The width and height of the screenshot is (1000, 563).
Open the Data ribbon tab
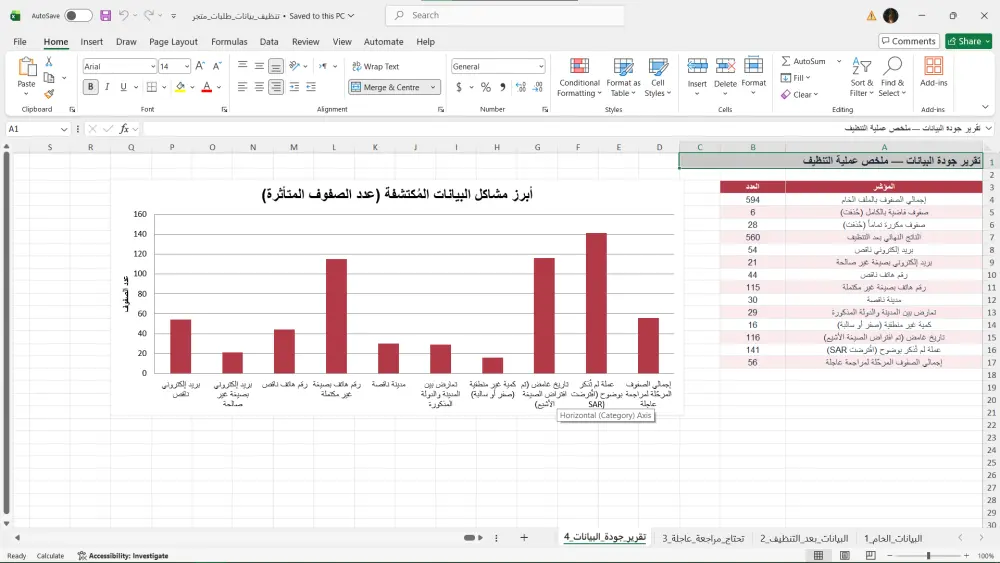(x=269, y=41)
